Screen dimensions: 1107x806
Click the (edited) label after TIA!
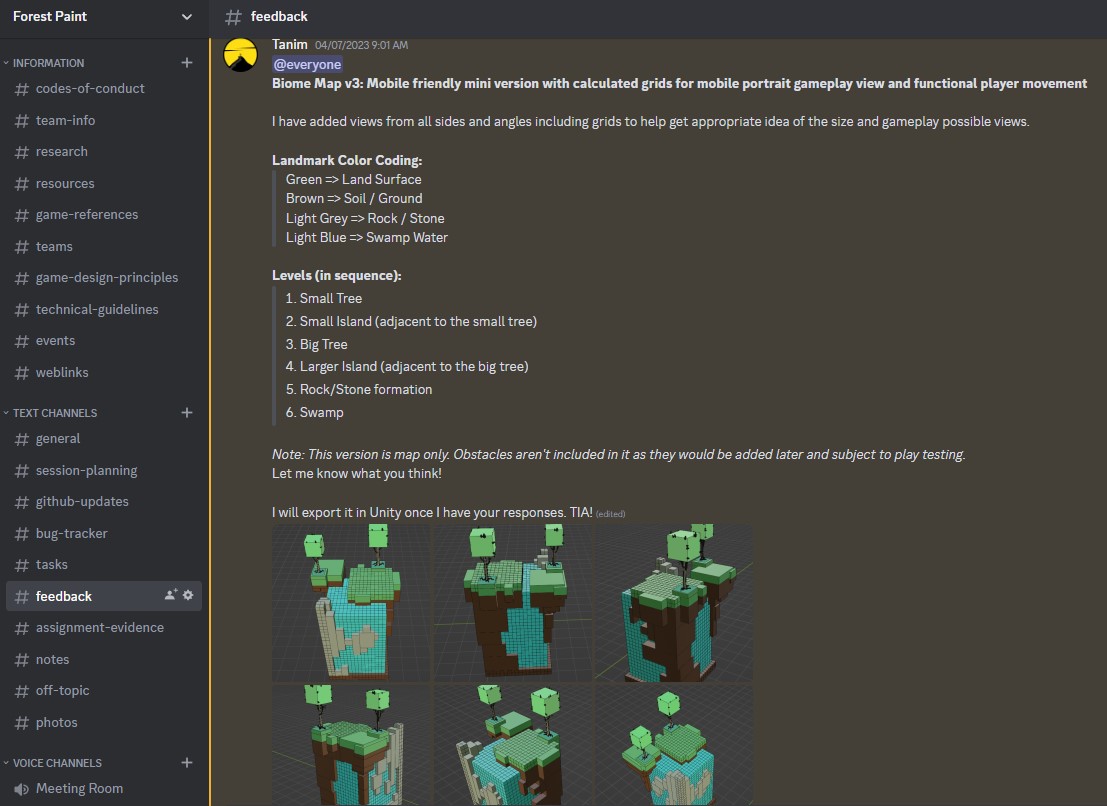[611, 514]
